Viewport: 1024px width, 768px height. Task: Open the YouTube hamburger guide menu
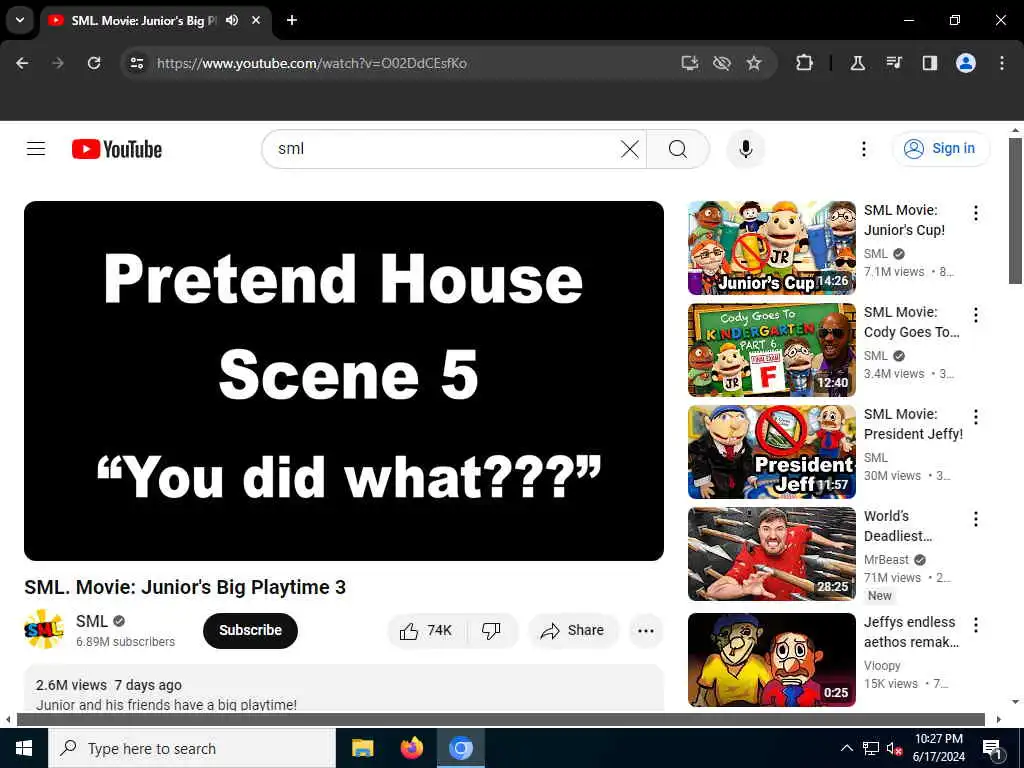[x=36, y=149]
